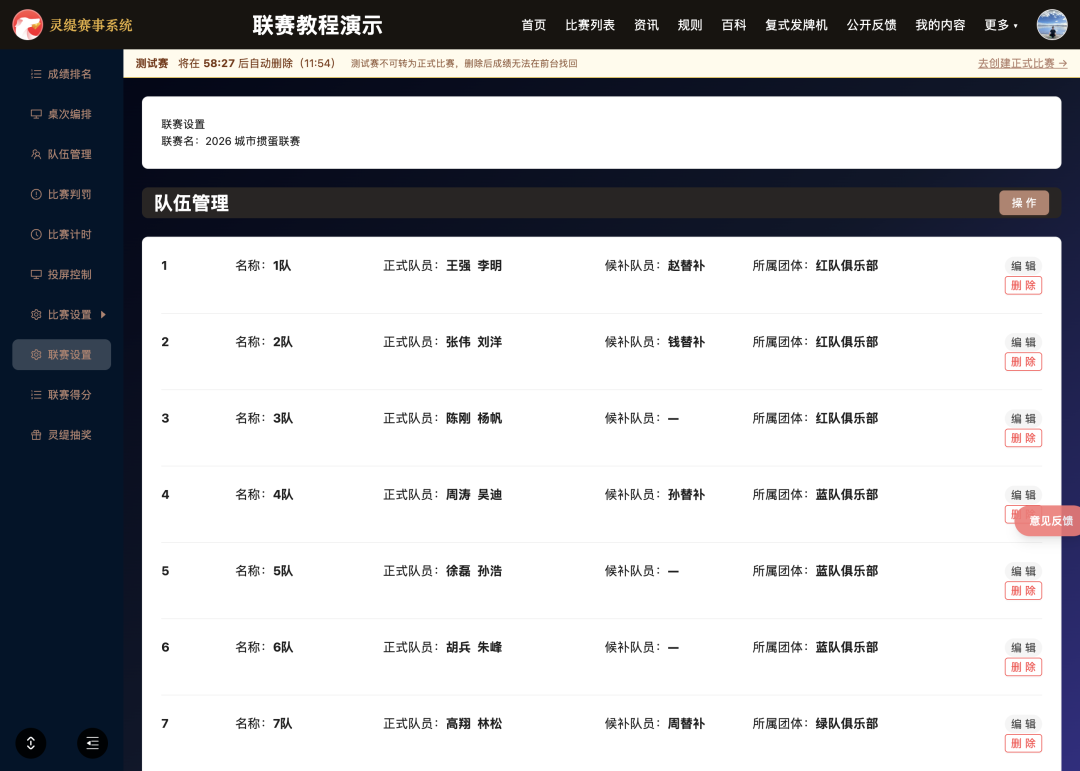1080x771 pixels.
Task: Select 成绩排名 sidebar label
Action: pos(70,74)
